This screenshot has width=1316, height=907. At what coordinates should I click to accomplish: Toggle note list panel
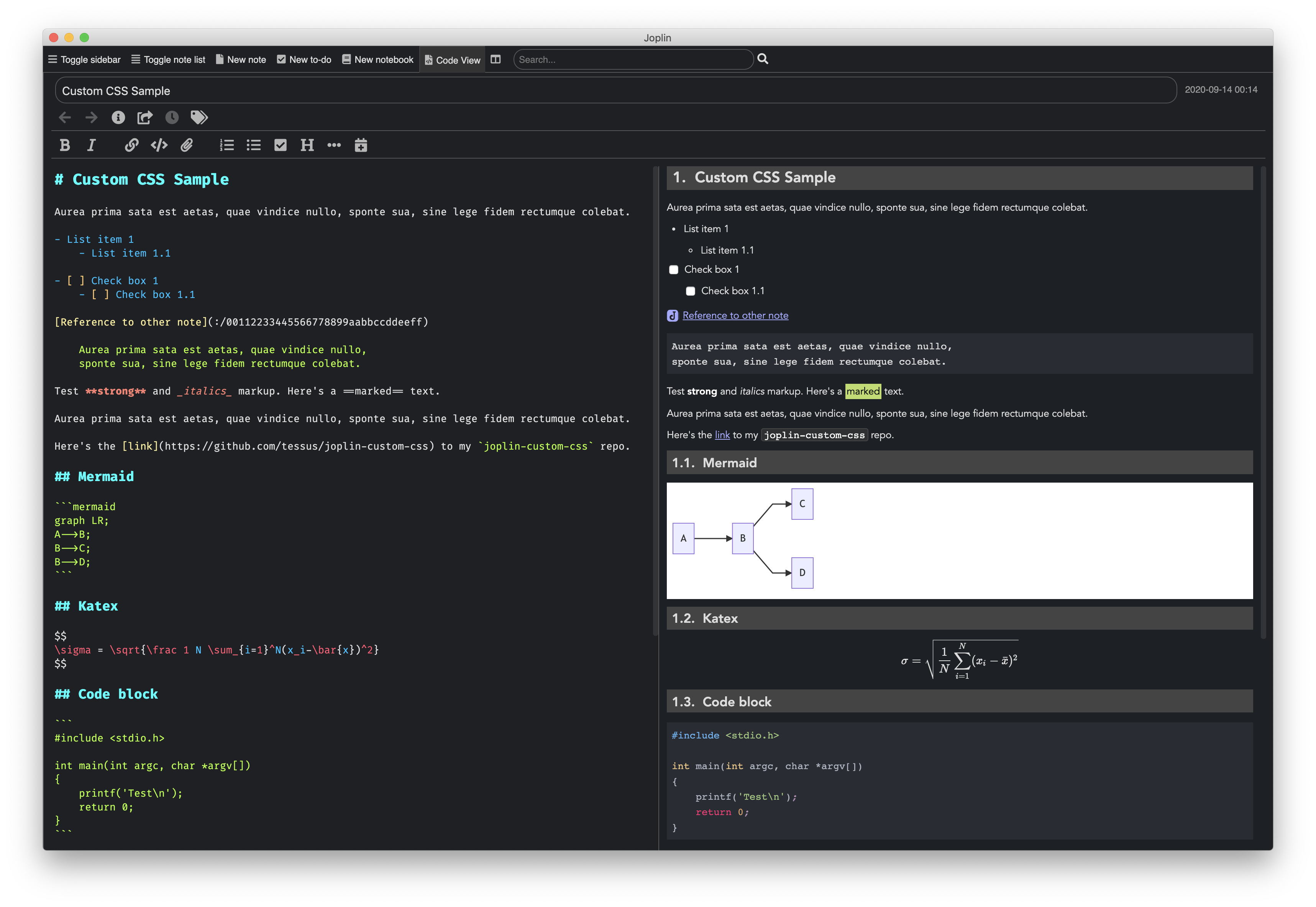(x=168, y=60)
